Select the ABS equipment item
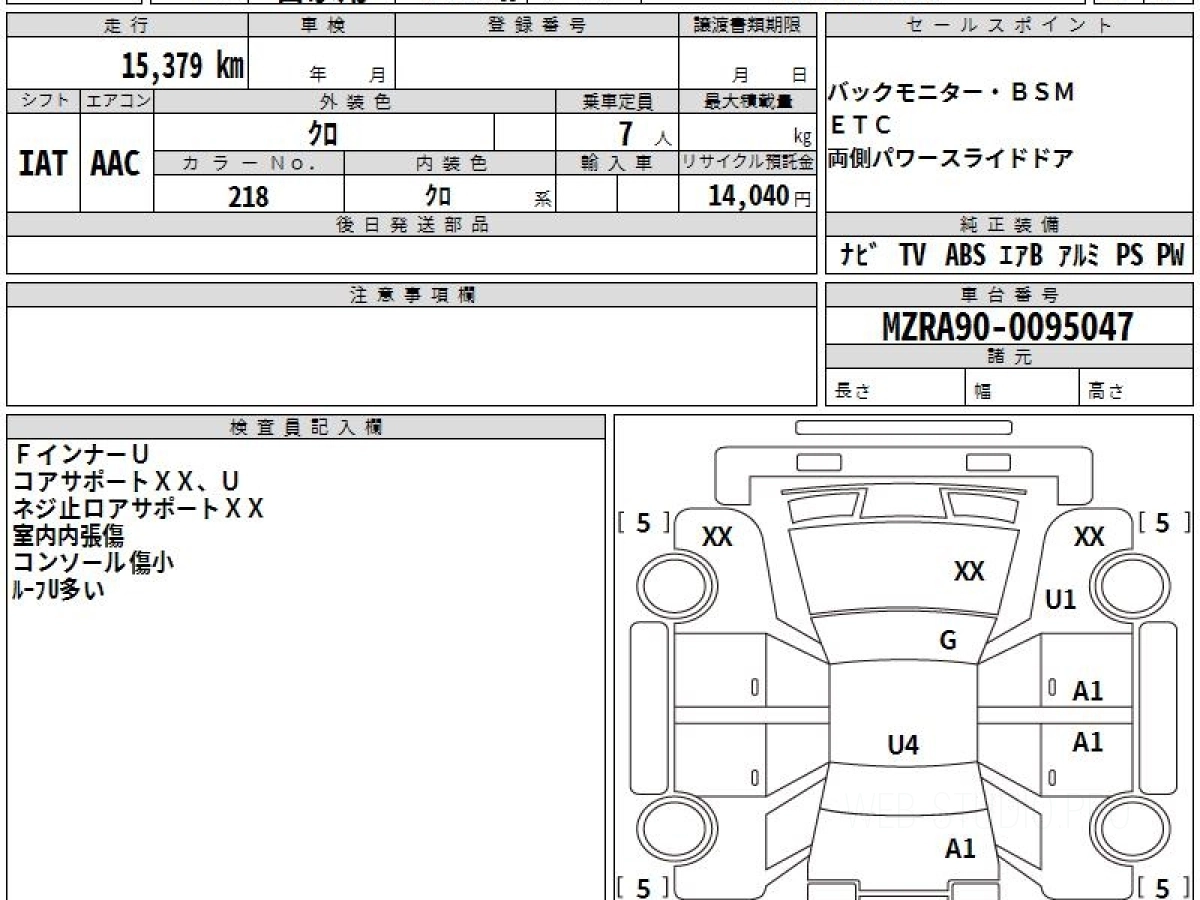 coord(964,256)
